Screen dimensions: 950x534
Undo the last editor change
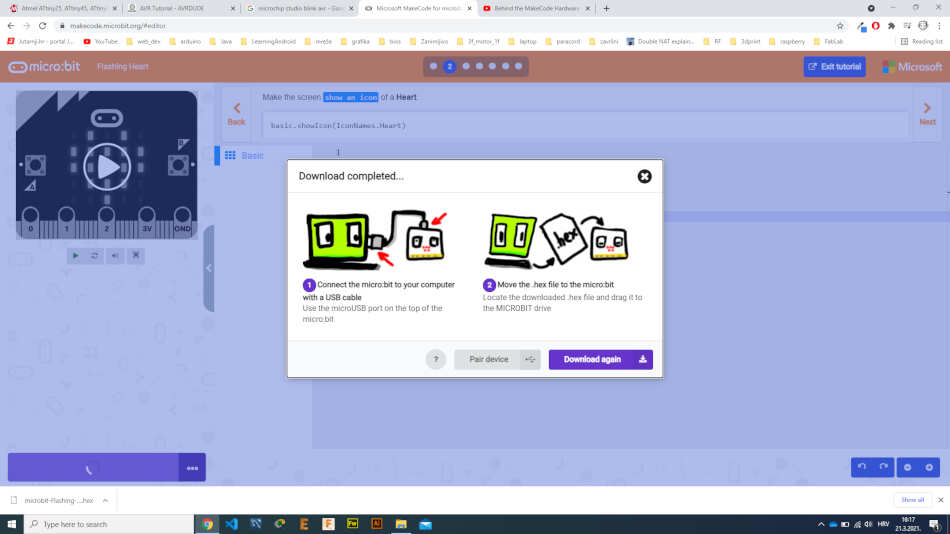pos(862,467)
